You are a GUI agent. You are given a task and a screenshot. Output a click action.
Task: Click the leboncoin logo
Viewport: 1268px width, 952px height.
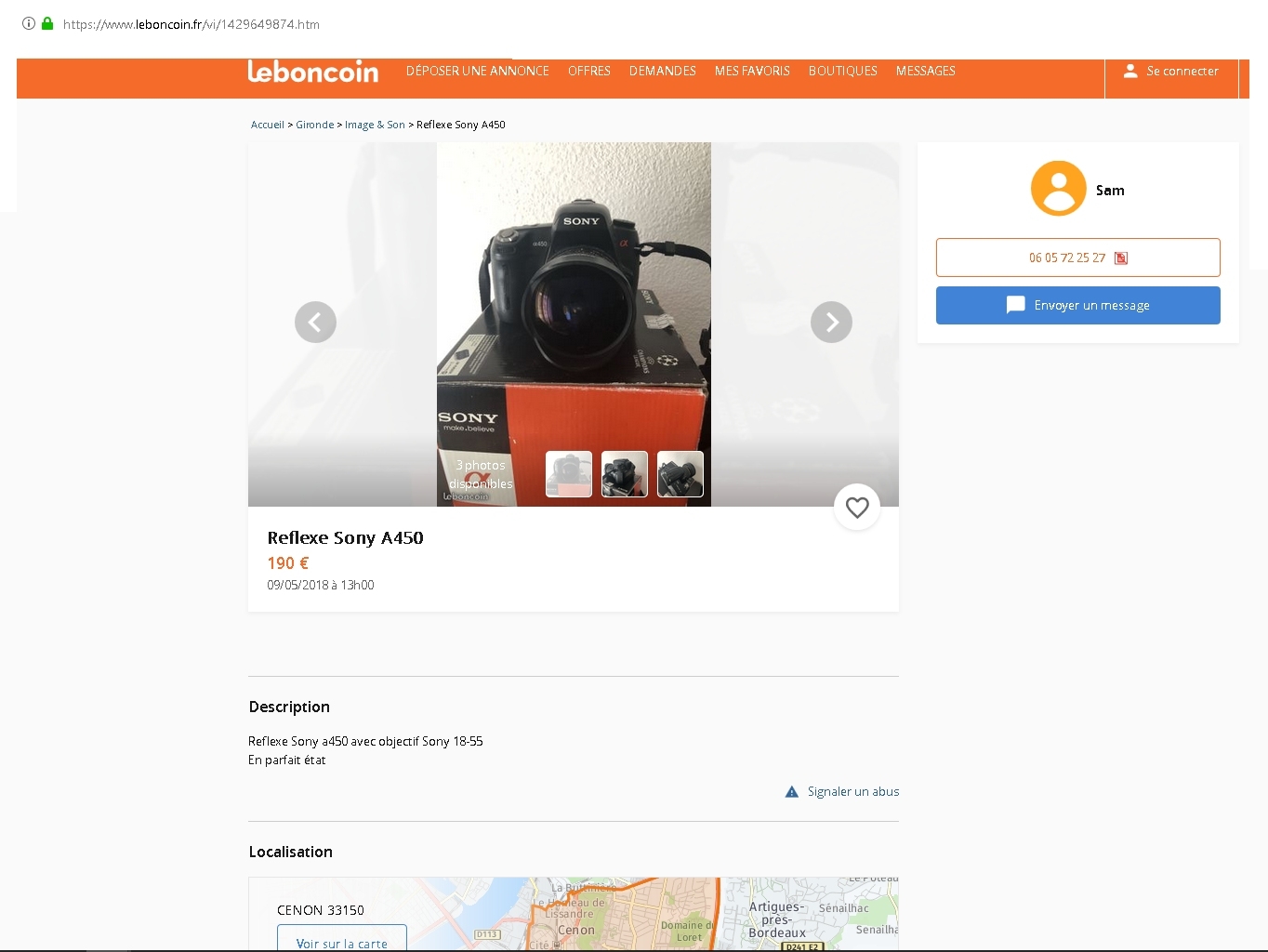pos(313,72)
